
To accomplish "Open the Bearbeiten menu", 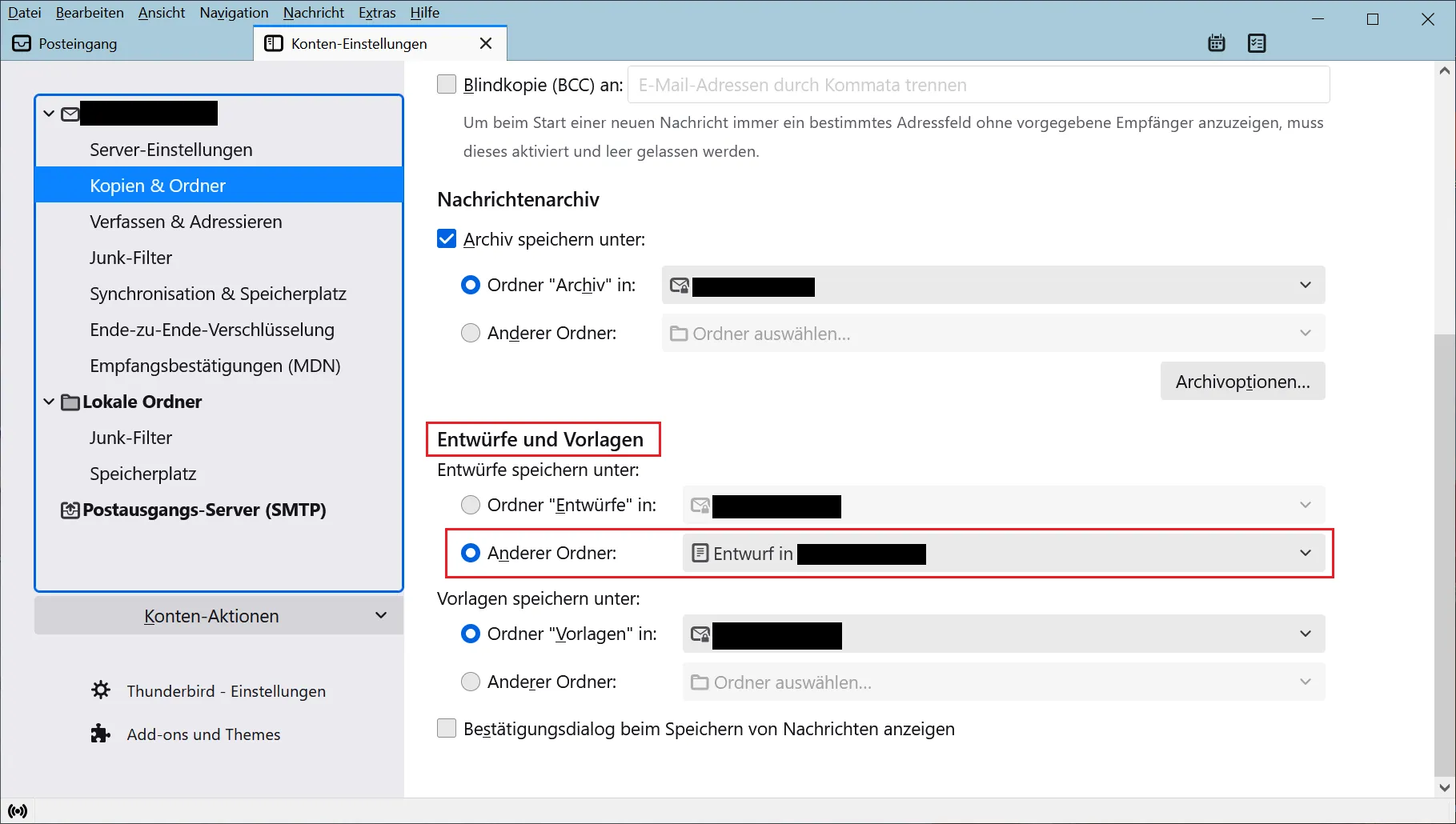I will pos(90,13).
